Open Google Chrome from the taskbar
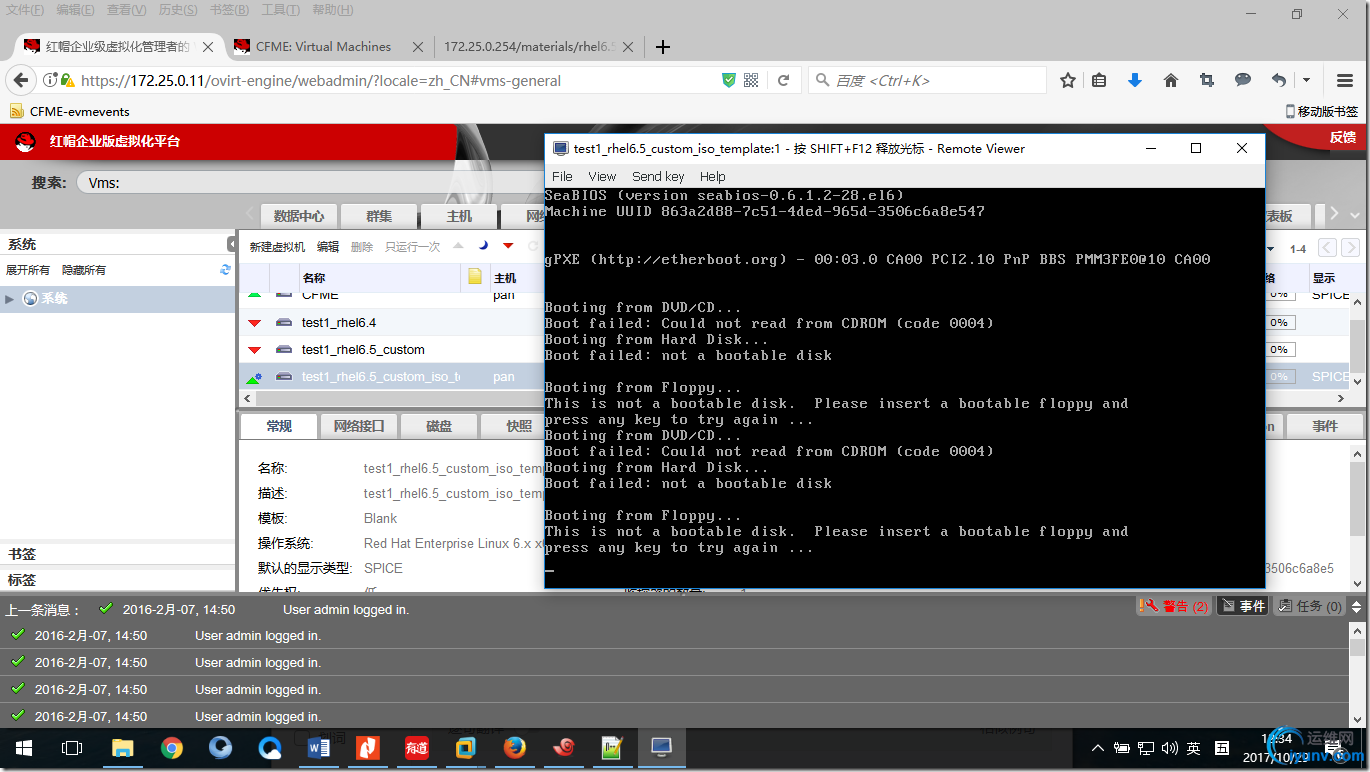 [172, 748]
